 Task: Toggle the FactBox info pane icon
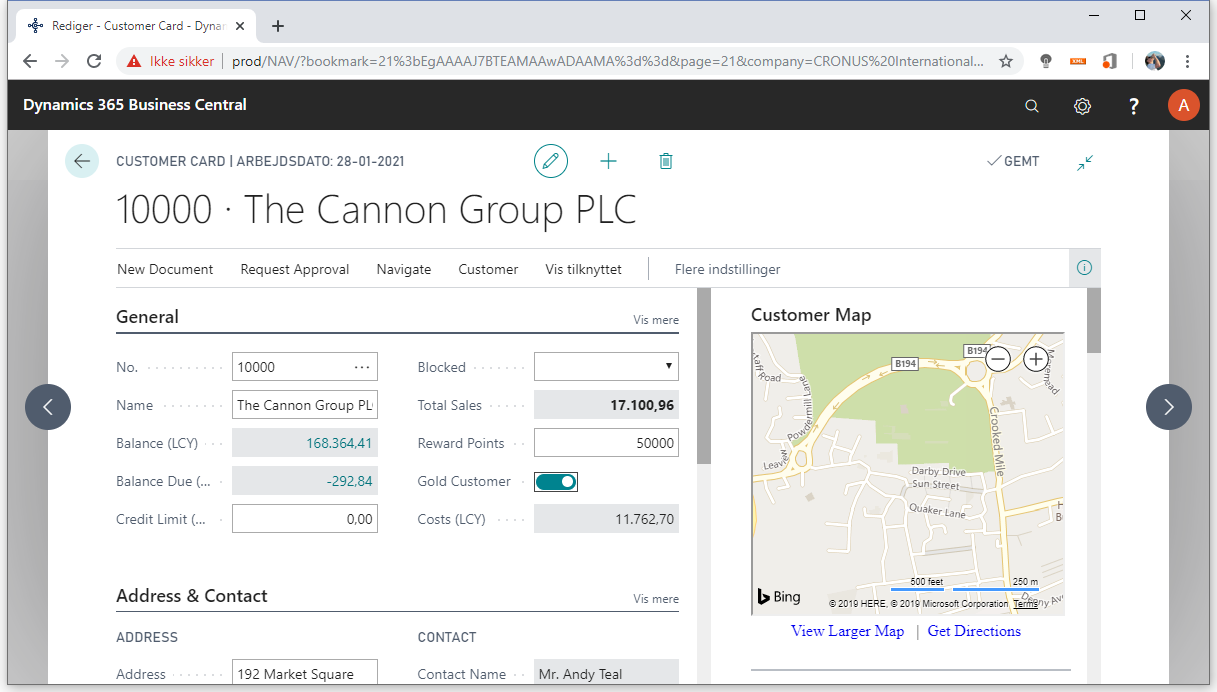click(x=1085, y=268)
